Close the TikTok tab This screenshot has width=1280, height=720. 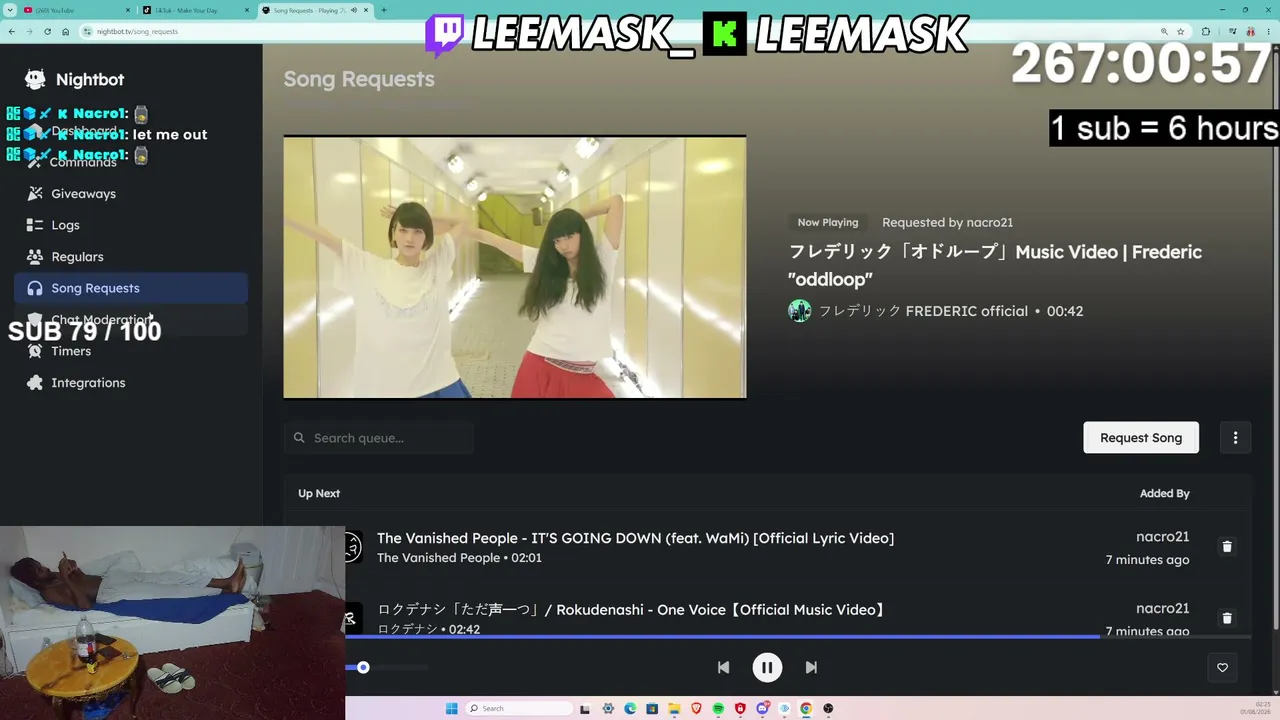click(x=247, y=10)
